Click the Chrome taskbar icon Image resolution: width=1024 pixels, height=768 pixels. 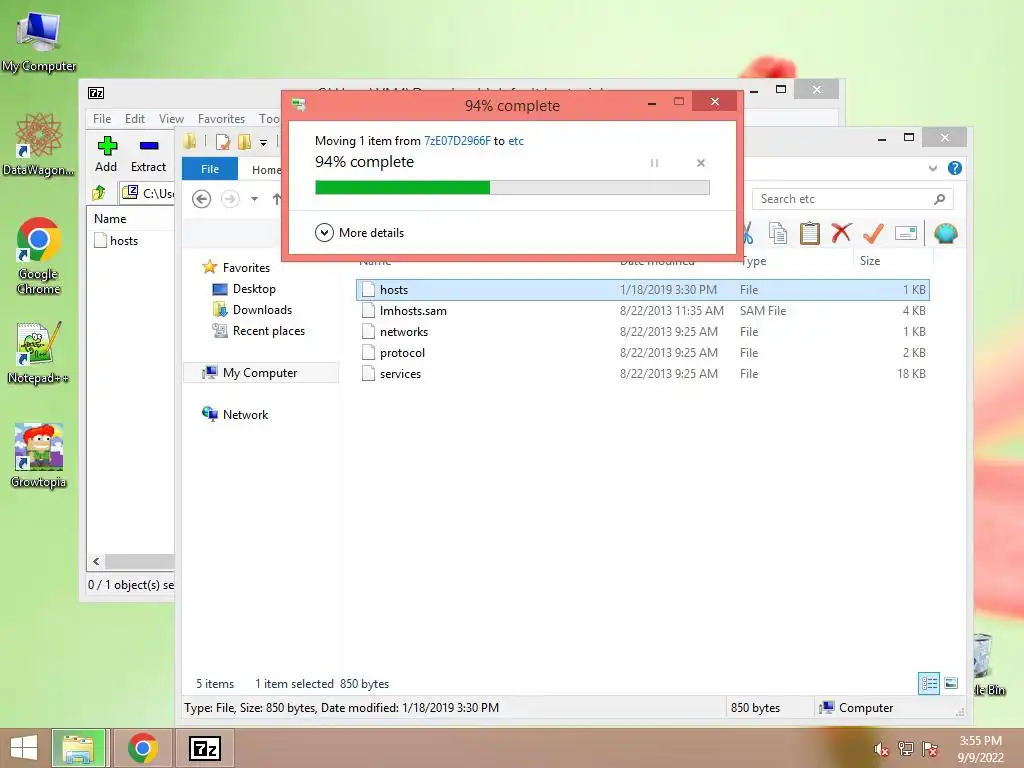point(142,748)
